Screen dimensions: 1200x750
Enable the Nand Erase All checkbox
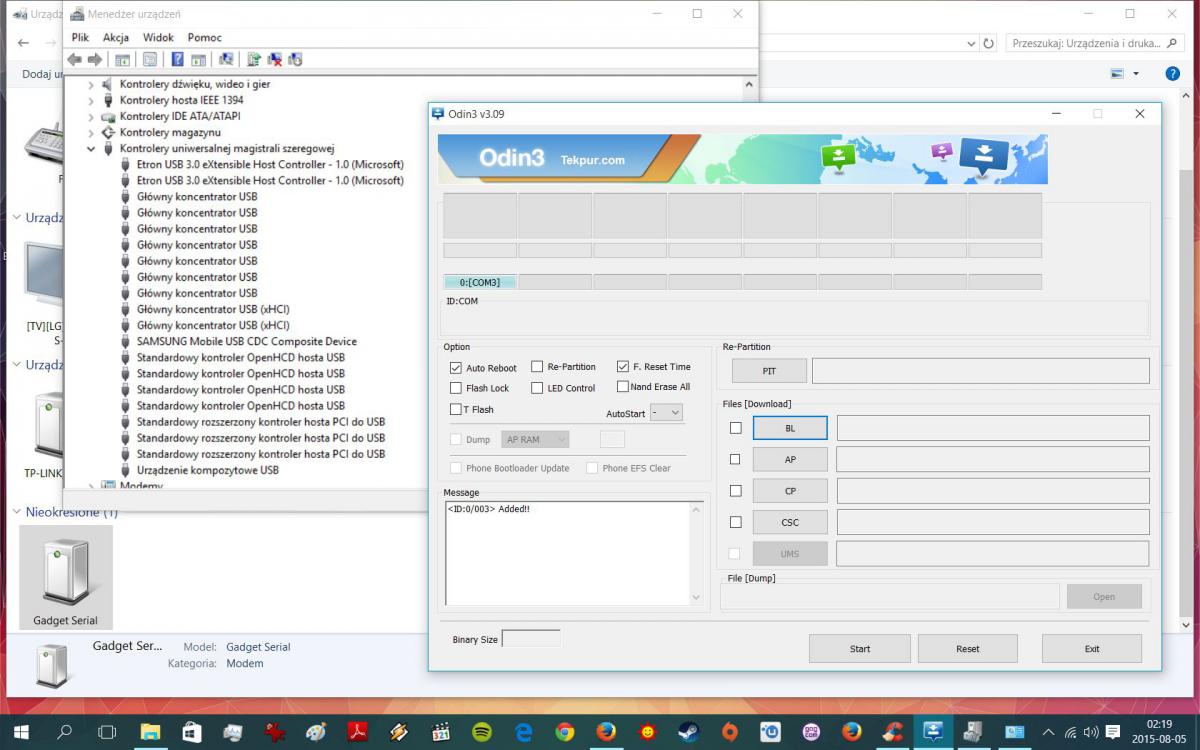pyautogui.click(x=623, y=387)
